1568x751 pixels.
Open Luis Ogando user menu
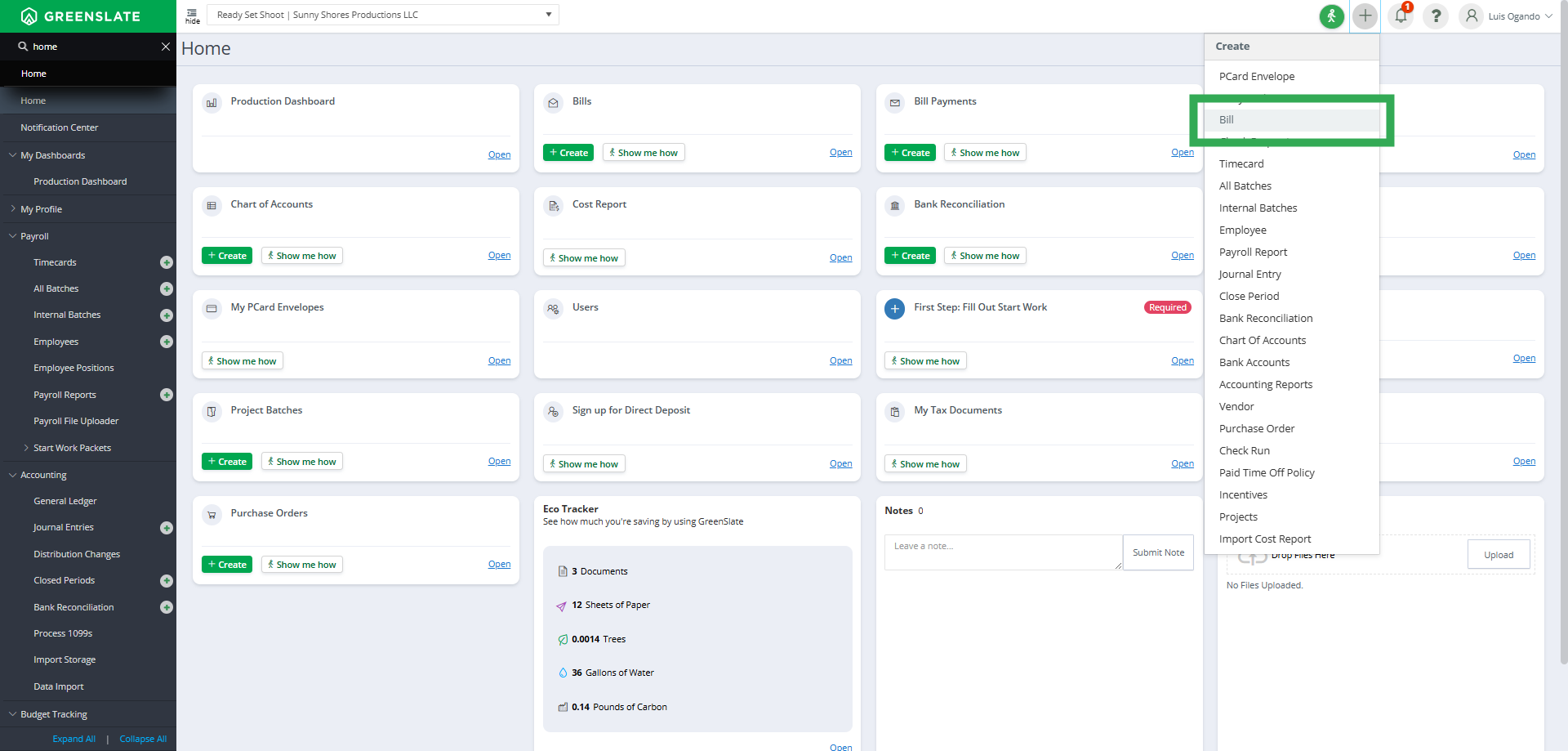pos(1508,16)
